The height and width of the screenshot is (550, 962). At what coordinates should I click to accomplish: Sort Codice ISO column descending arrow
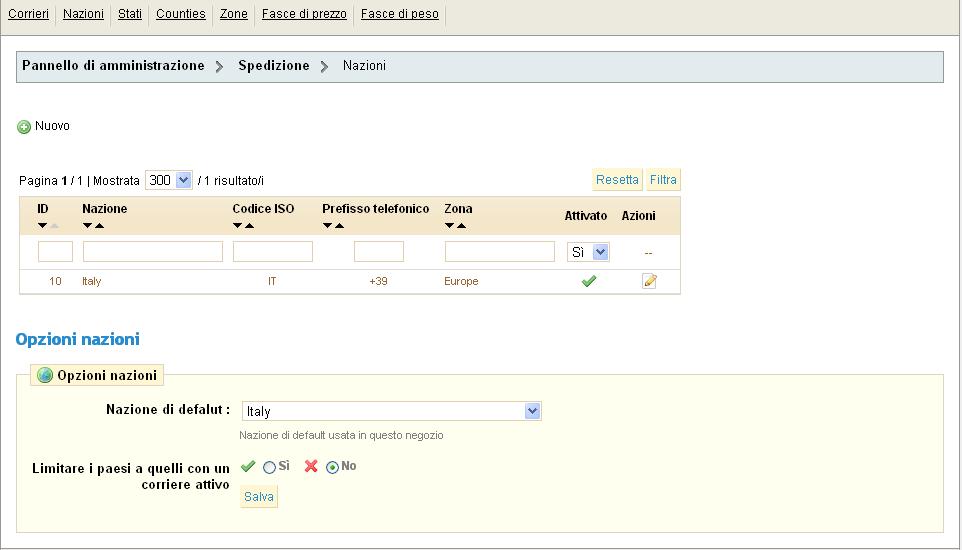click(237, 225)
